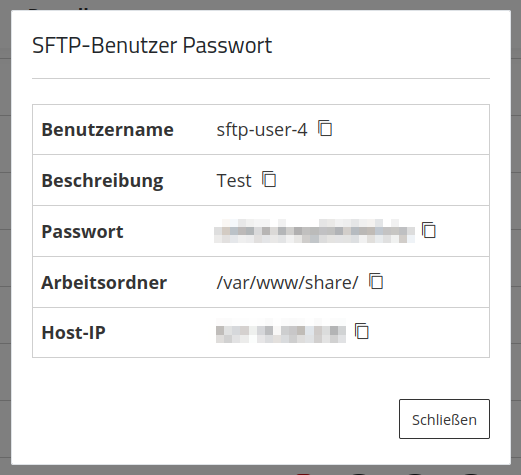Click the Host-IP row label
Image resolution: width=521 pixels, height=475 pixels.
pos(73,333)
